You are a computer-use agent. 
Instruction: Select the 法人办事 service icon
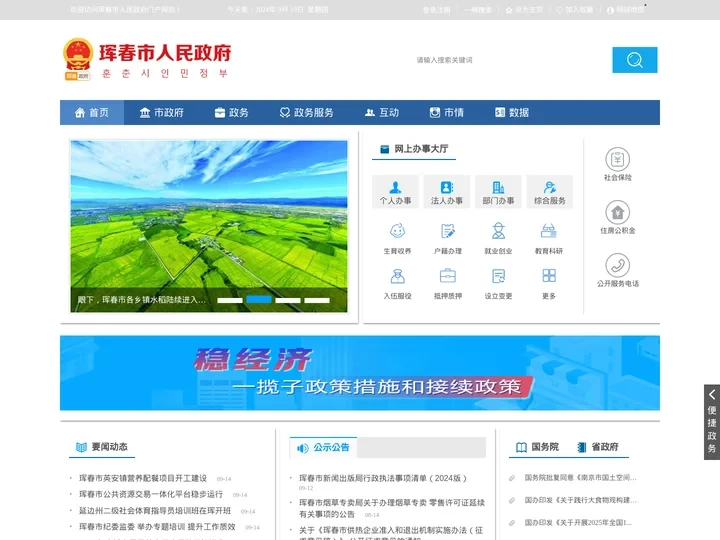click(447, 192)
